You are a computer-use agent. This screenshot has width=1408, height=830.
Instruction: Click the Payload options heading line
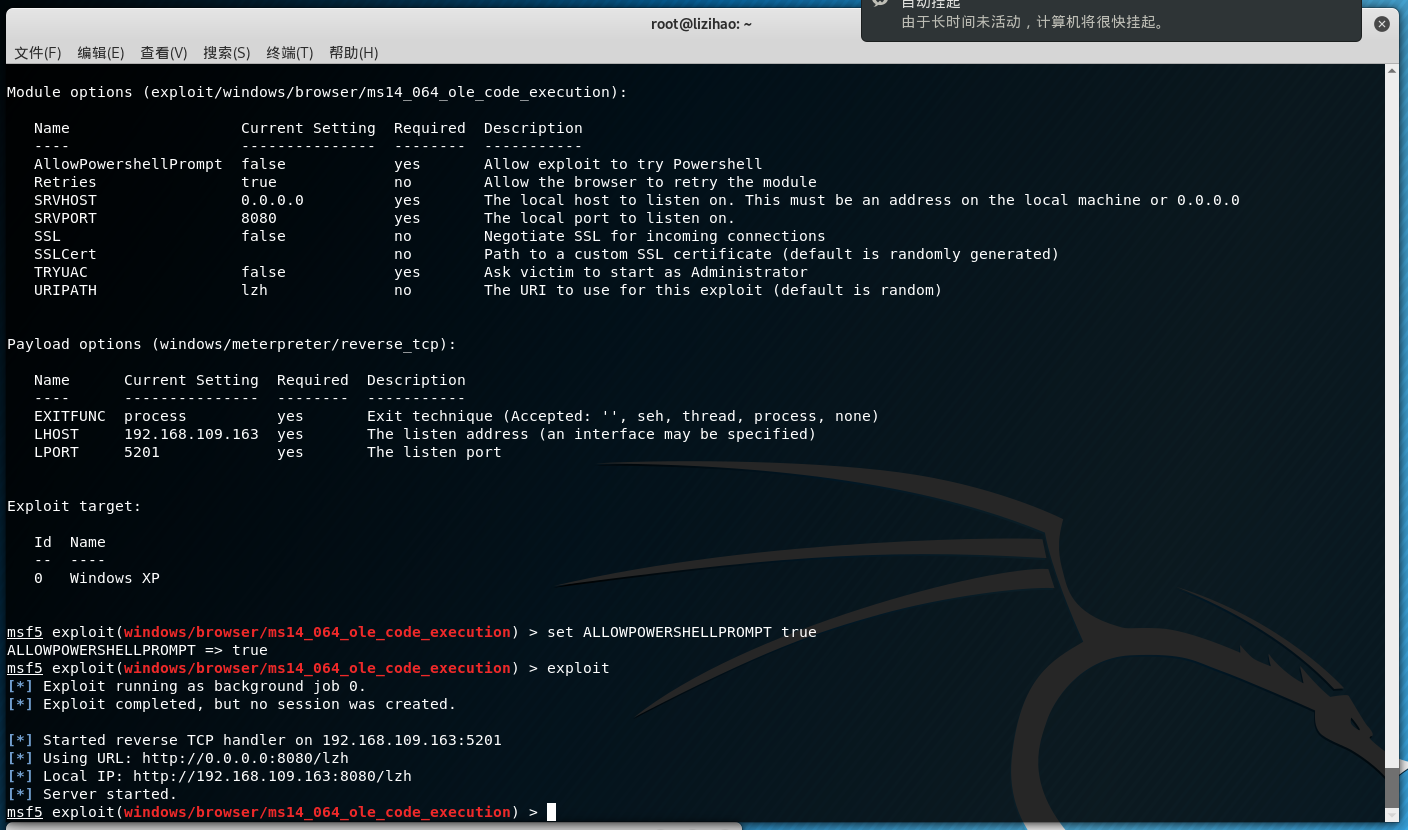pyautogui.click(x=232, y=344)
